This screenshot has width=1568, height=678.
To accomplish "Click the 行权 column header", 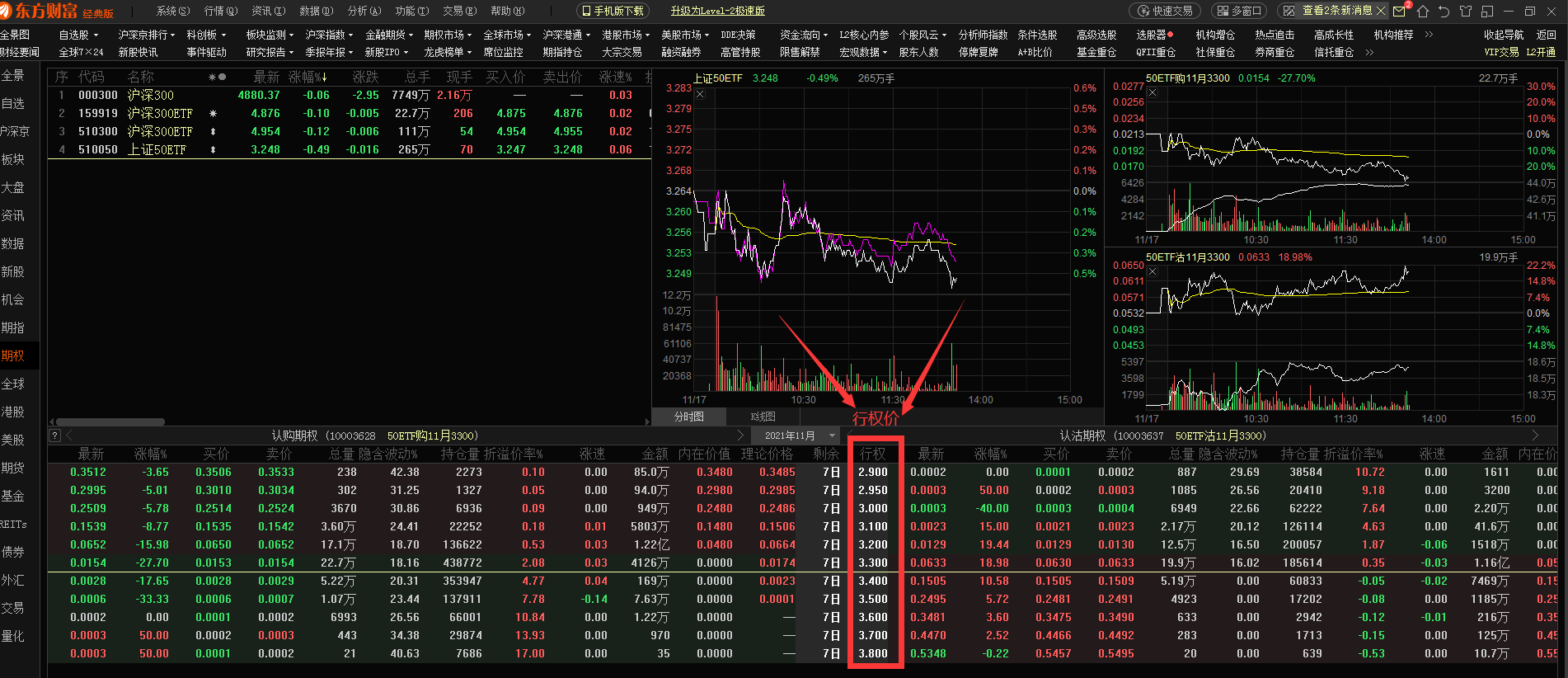I will [x=873, y=454].
